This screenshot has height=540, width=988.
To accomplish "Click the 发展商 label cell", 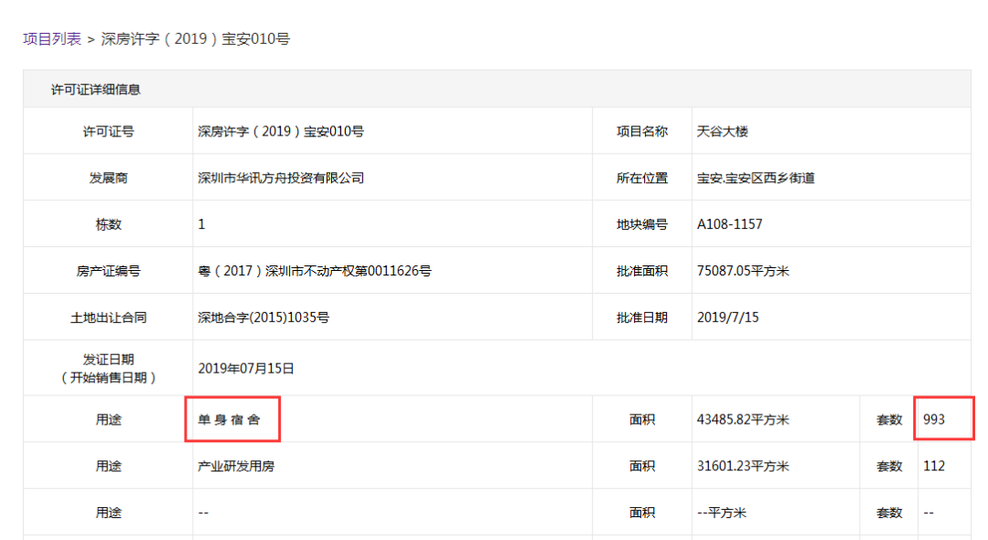I will [x=108, y=178].
